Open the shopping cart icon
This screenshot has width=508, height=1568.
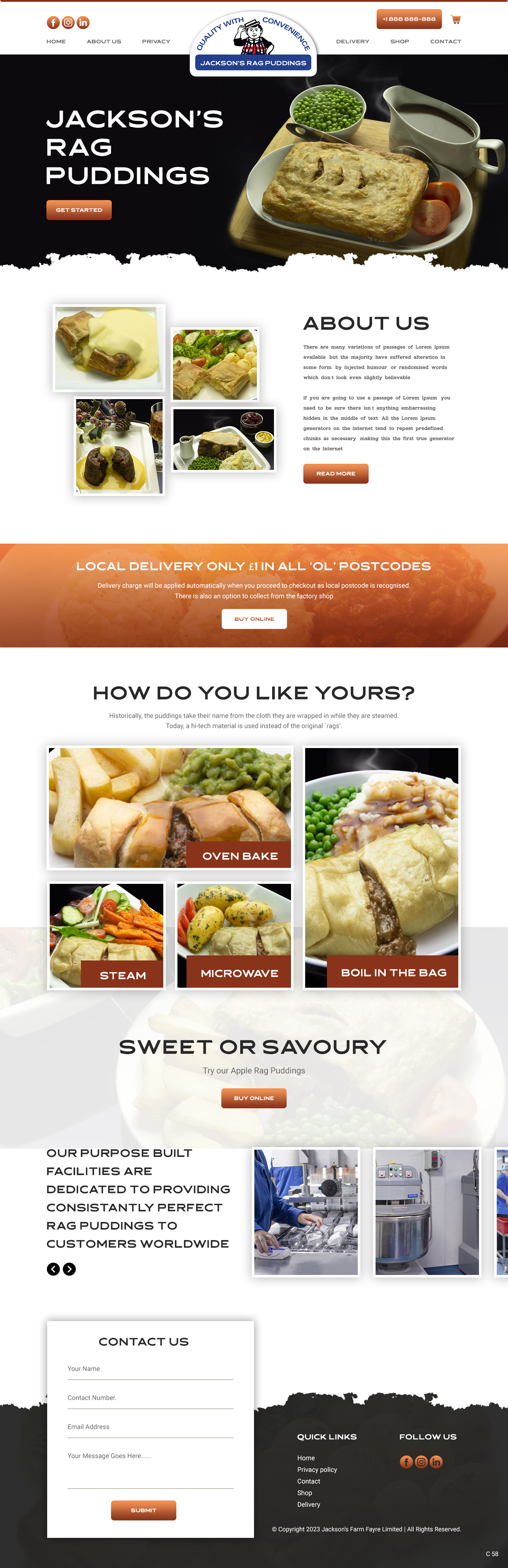tap(456, 20)
